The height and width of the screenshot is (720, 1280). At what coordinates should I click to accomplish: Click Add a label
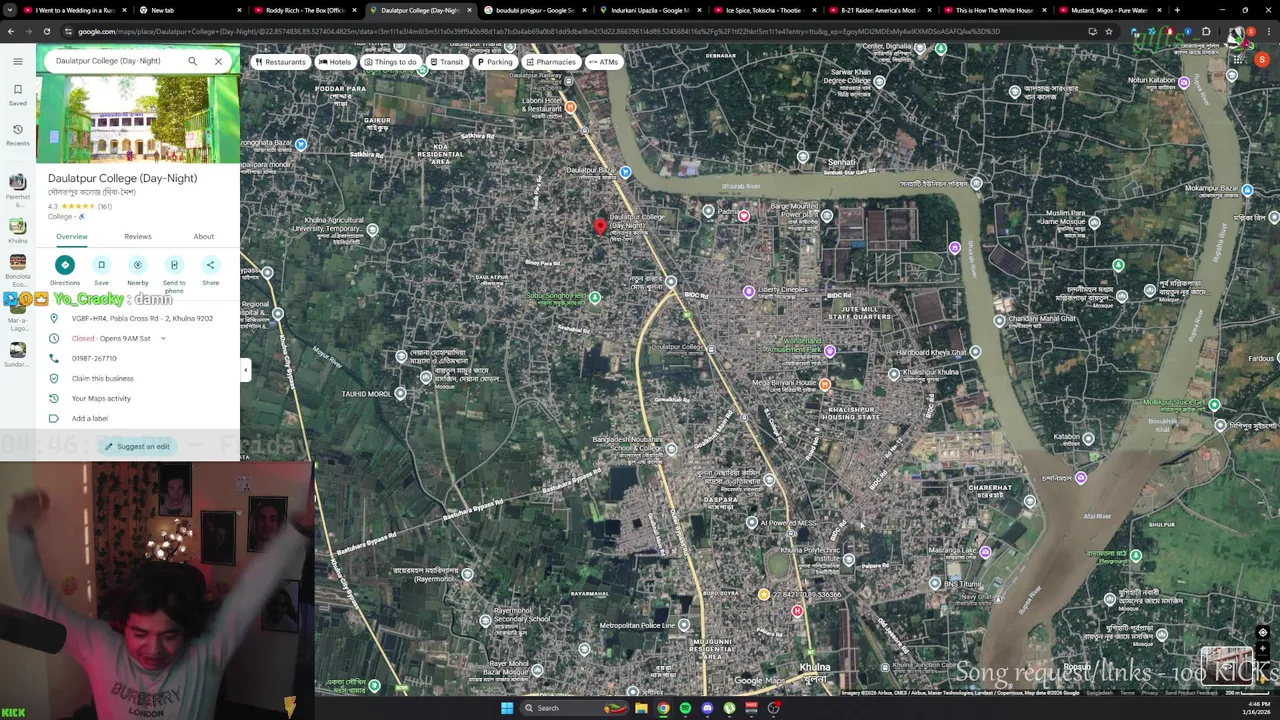90,418
